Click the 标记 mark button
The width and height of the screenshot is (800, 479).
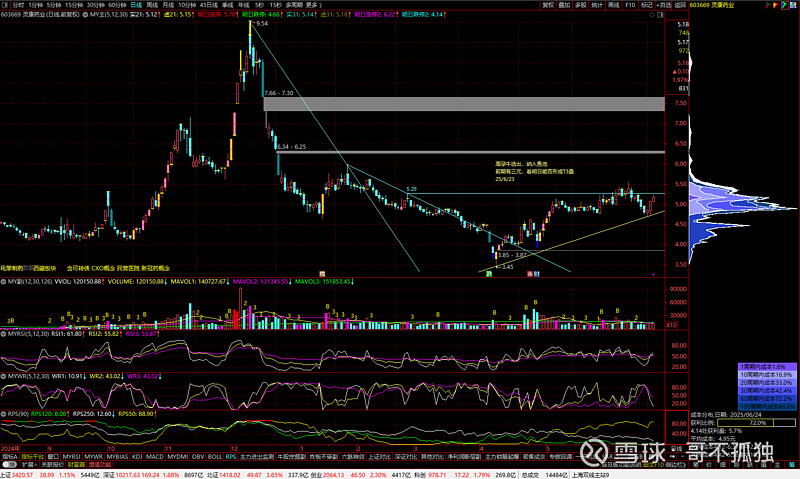coord(646,5)
